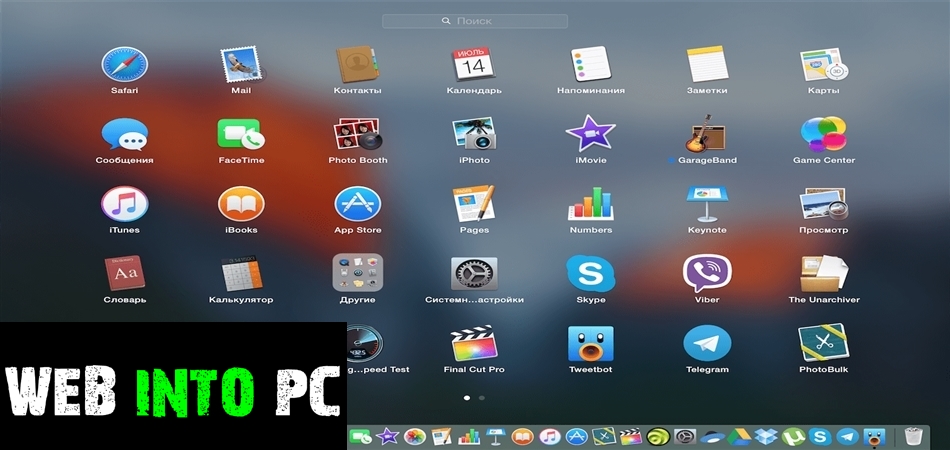Open Final Cut Pro in the grid
950x450 pixels.
(474, 343)
